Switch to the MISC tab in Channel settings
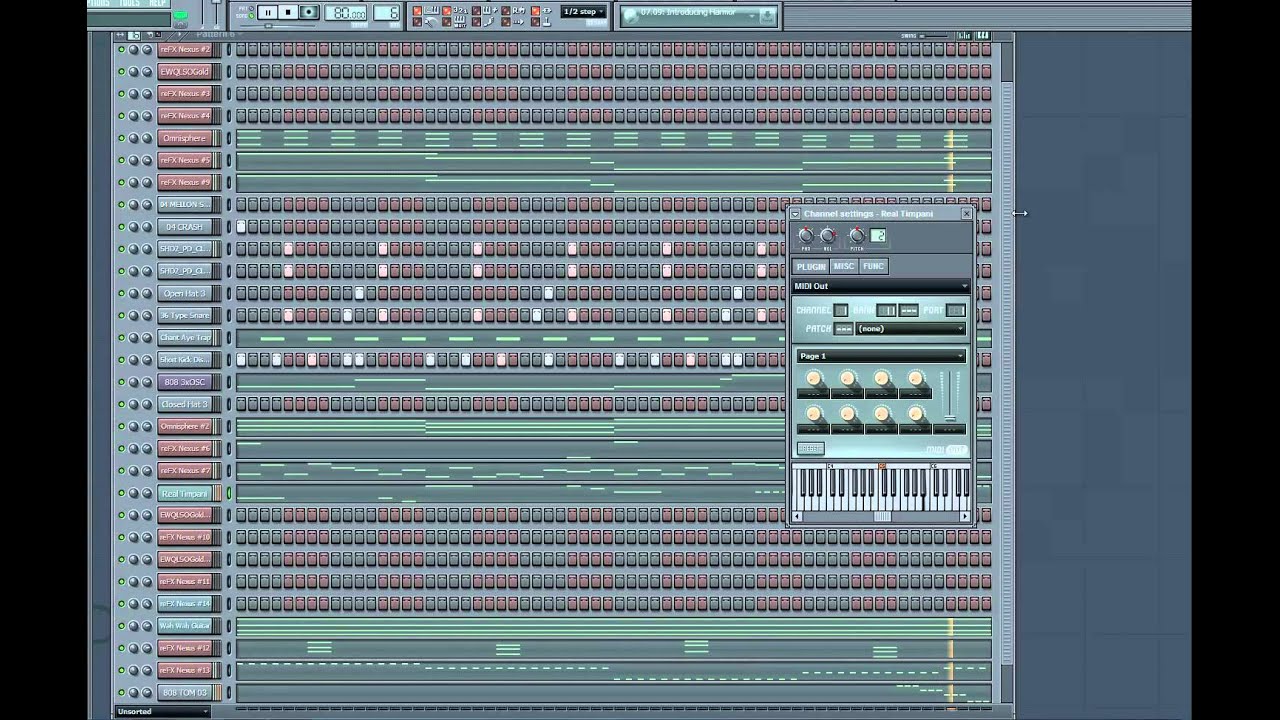This screenshot has height=720, width=1280. [x=844, y=266]
